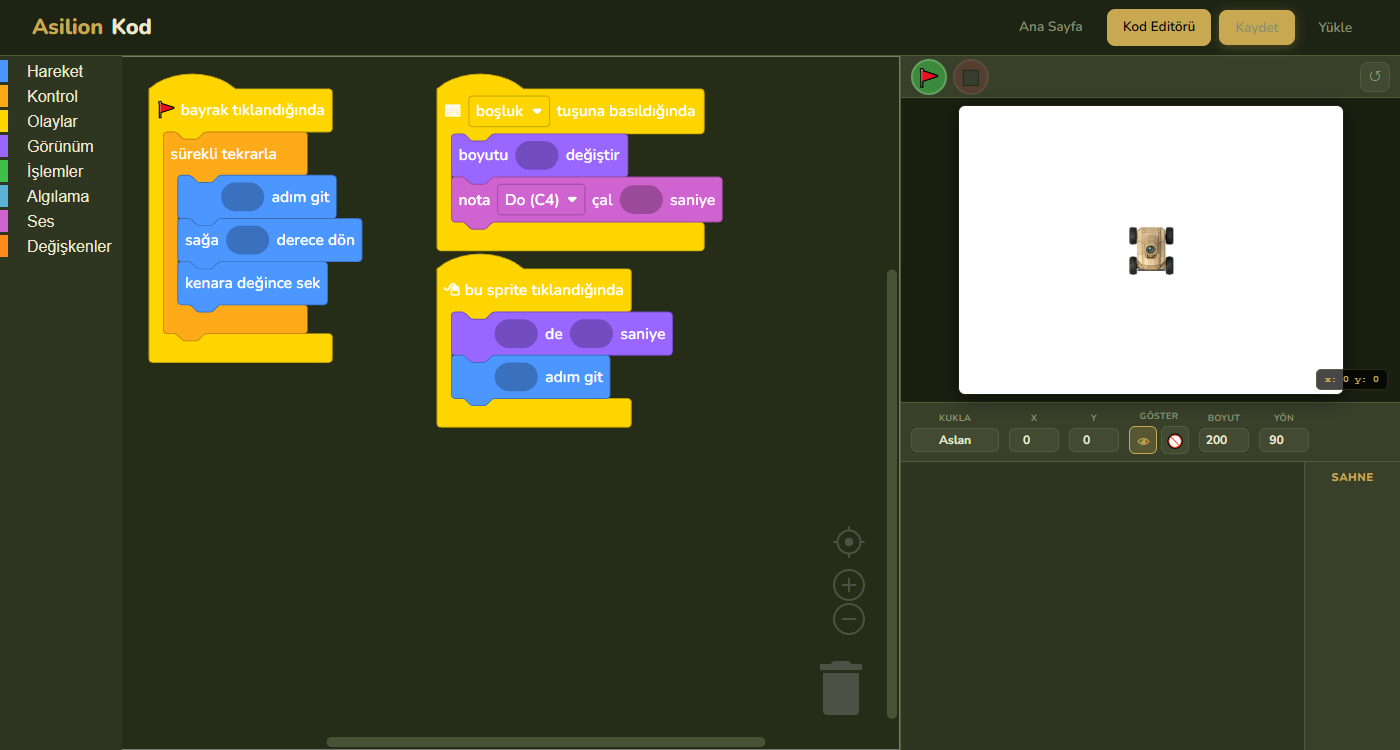Click the horizontal workspace scrollbar
The width and height of the screenshot is (1400, 750).
tap(545, 742)
